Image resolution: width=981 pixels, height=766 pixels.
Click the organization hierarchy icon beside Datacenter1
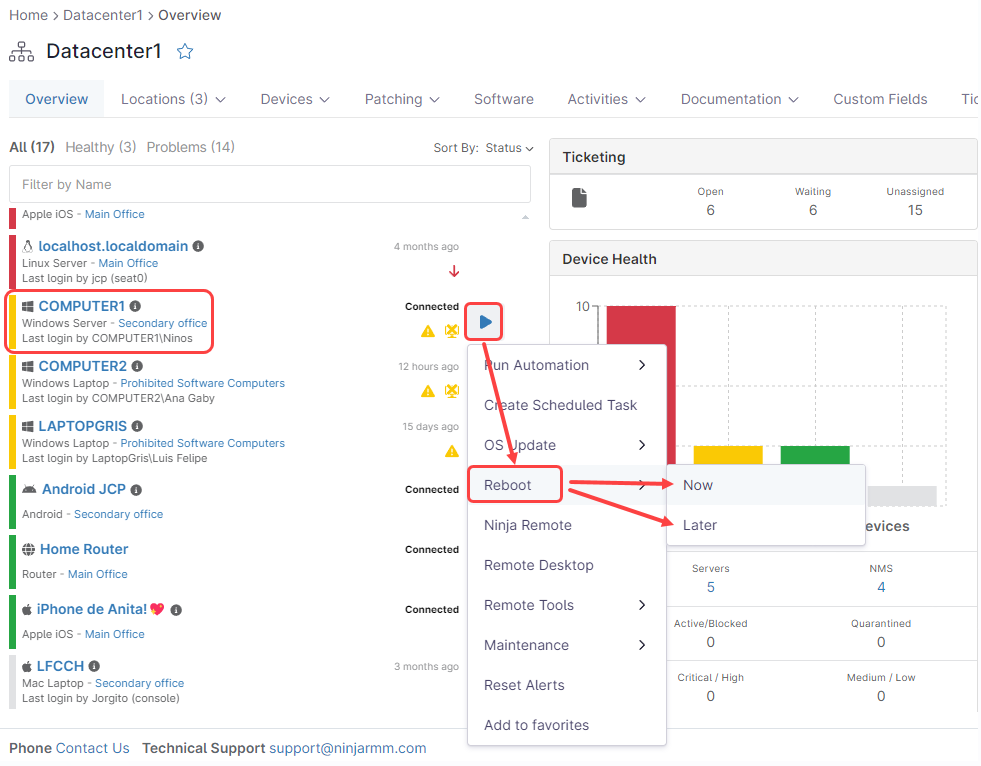(21, 52)
